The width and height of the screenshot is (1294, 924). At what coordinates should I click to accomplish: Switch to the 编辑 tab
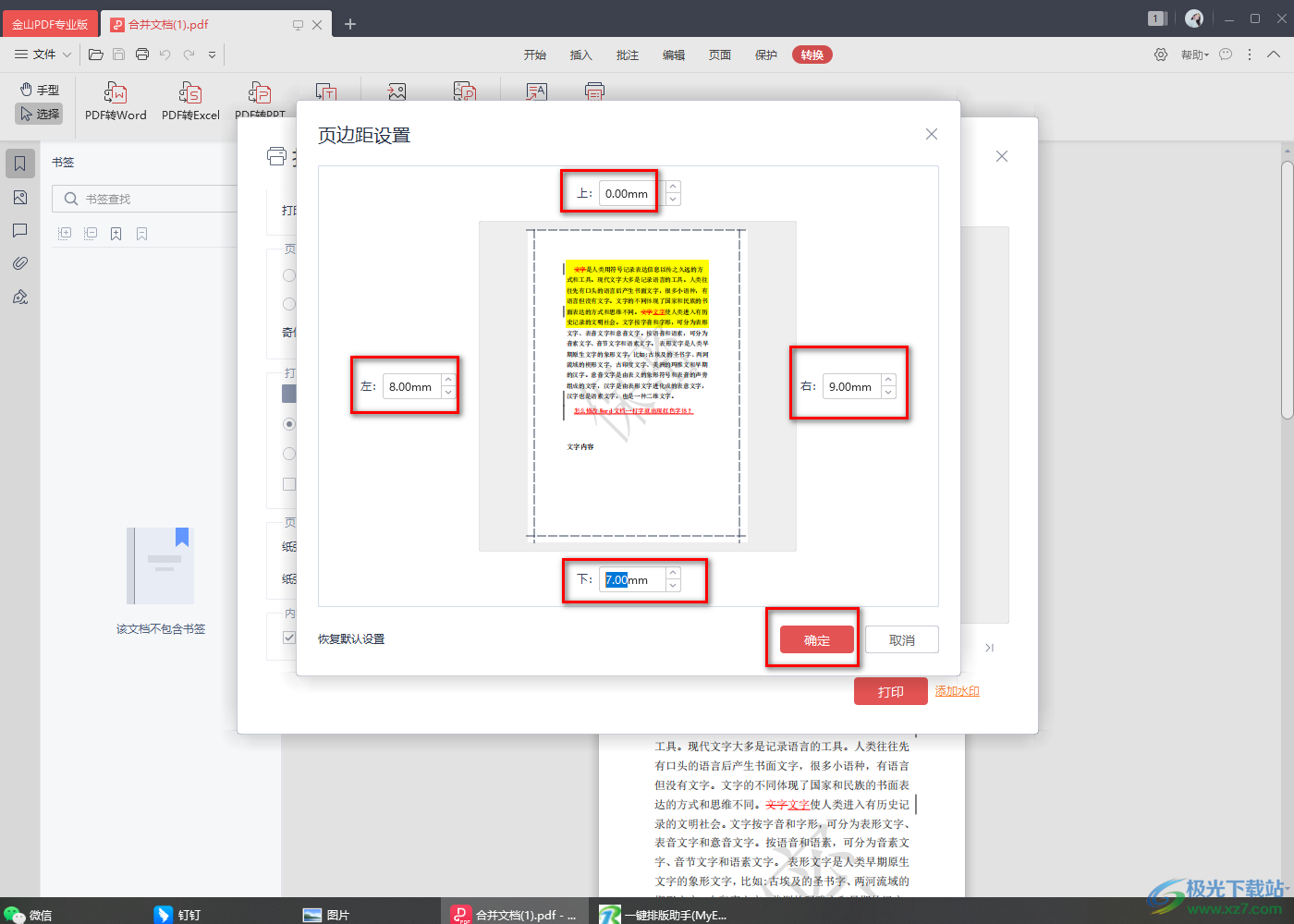tap(674, 55)
